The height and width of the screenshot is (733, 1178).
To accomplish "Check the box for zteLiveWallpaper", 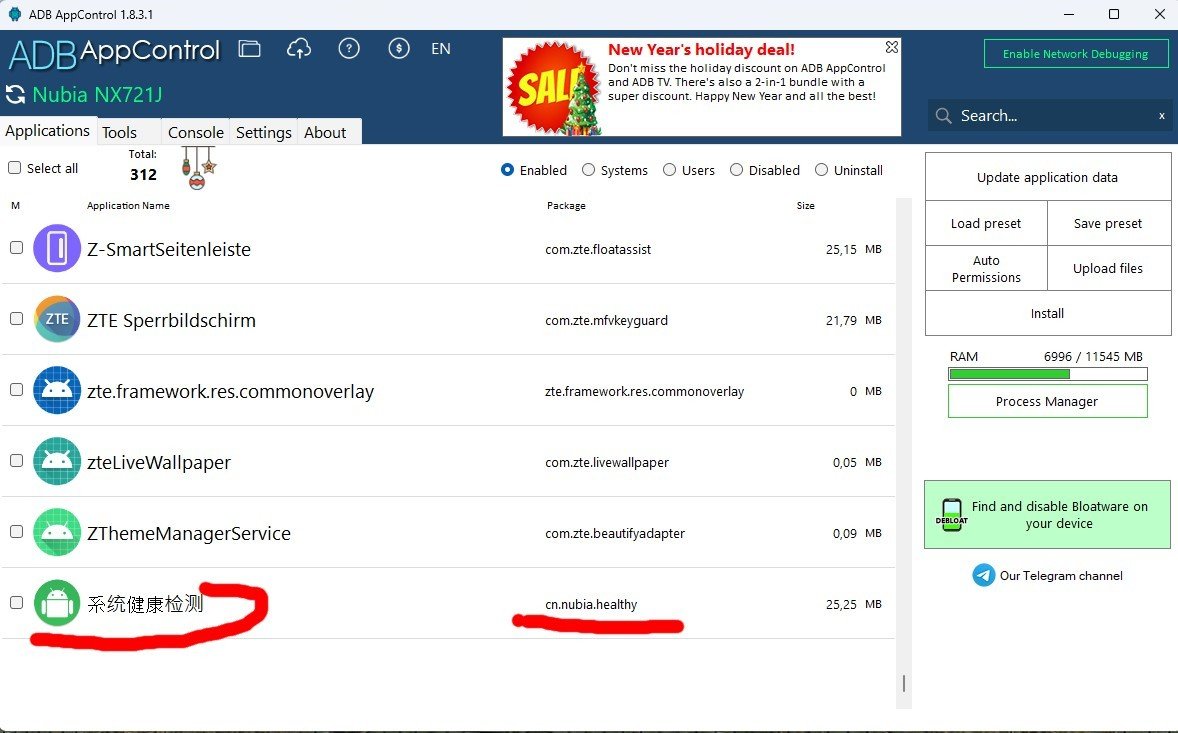I will [16, 461].
